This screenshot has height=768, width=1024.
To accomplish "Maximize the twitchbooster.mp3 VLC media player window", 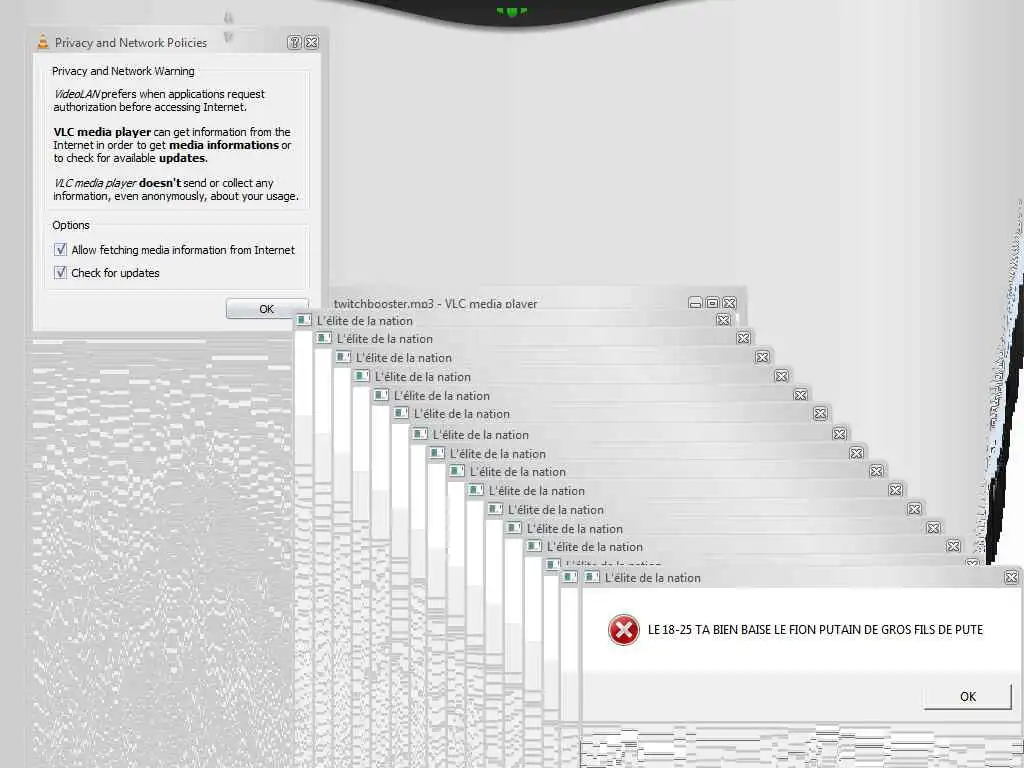I will pyautogui.click(x=712, y=303).
